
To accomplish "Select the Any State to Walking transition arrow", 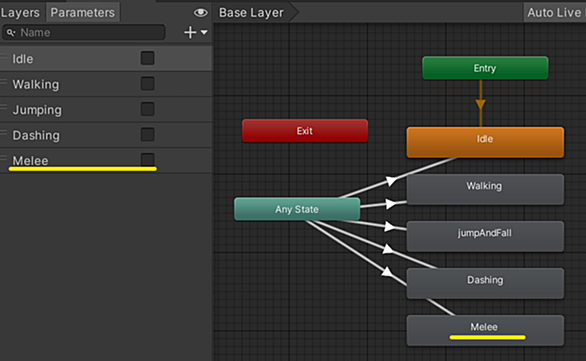I will (x=391, y=204).
